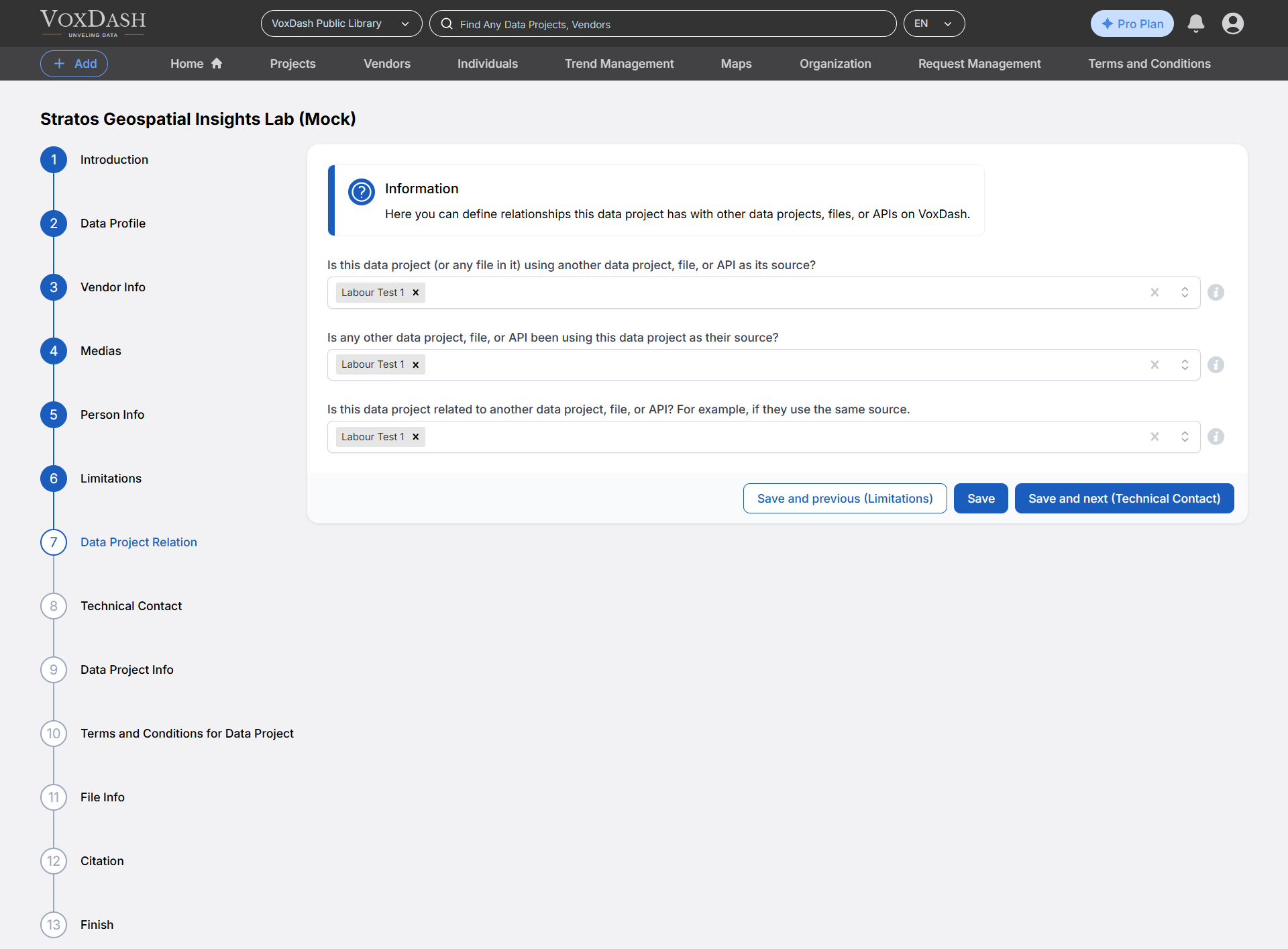Viewport: 1288px width, 949px height.
Task: Click the info icon beside first source field
Action: (1216, 293)
